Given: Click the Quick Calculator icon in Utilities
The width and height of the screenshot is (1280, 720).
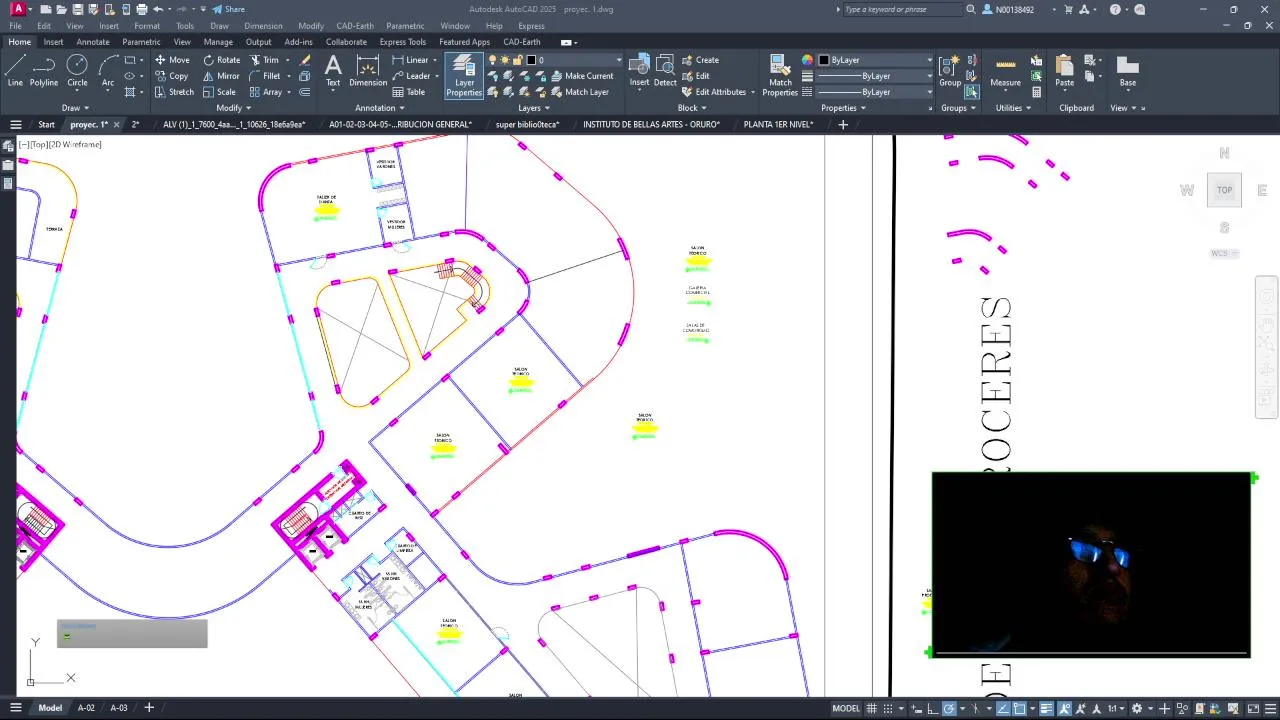Looking at the screenshot, I should [x=1037, y=92].
